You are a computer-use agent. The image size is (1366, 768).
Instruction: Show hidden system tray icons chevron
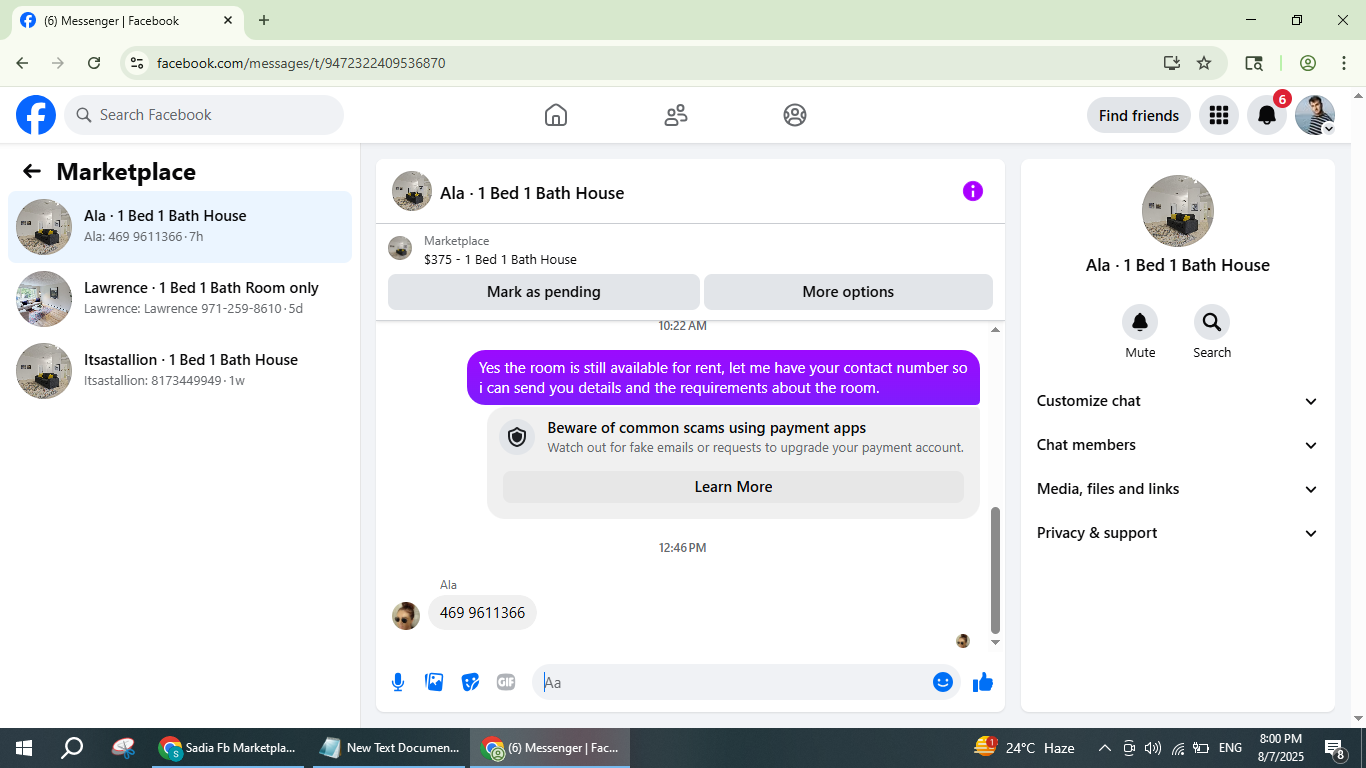pyautogui.click(x=1105, y=748)
